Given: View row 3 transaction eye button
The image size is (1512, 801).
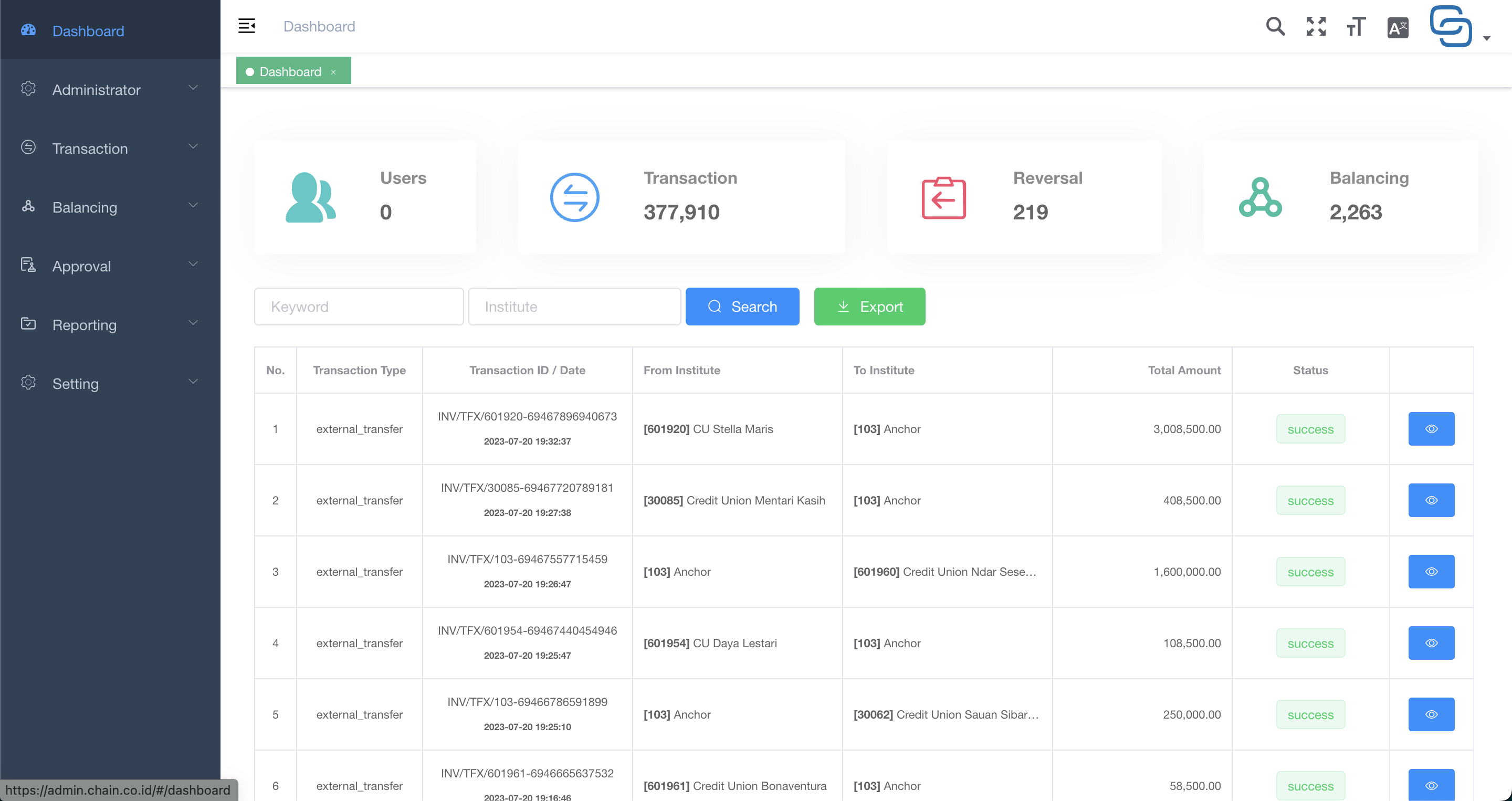Looking at the screenshot, I should (x=1431, y=572).
